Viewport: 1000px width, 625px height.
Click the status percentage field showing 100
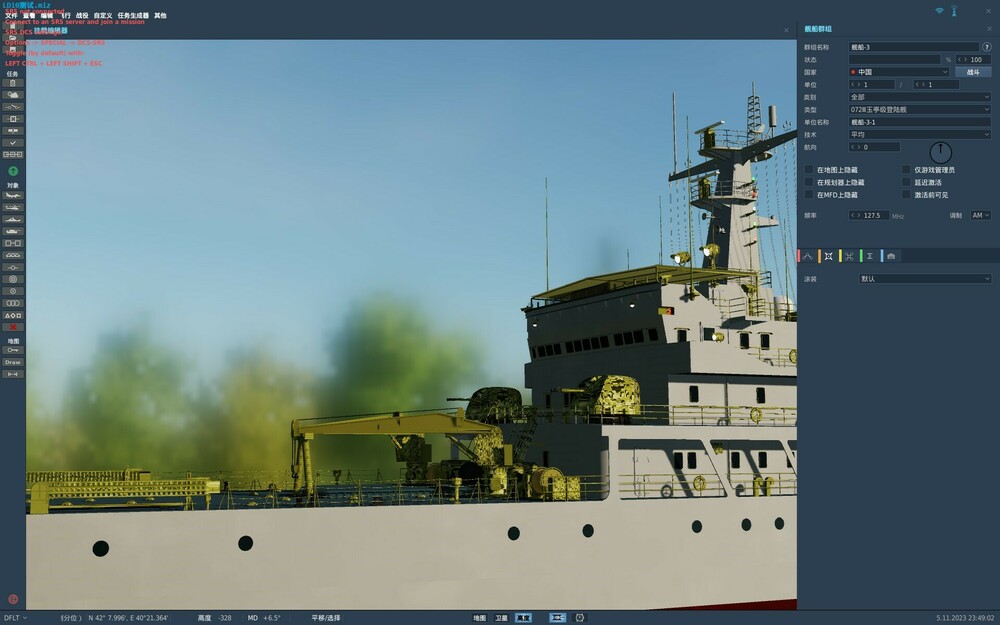click(x=973, y=59)
